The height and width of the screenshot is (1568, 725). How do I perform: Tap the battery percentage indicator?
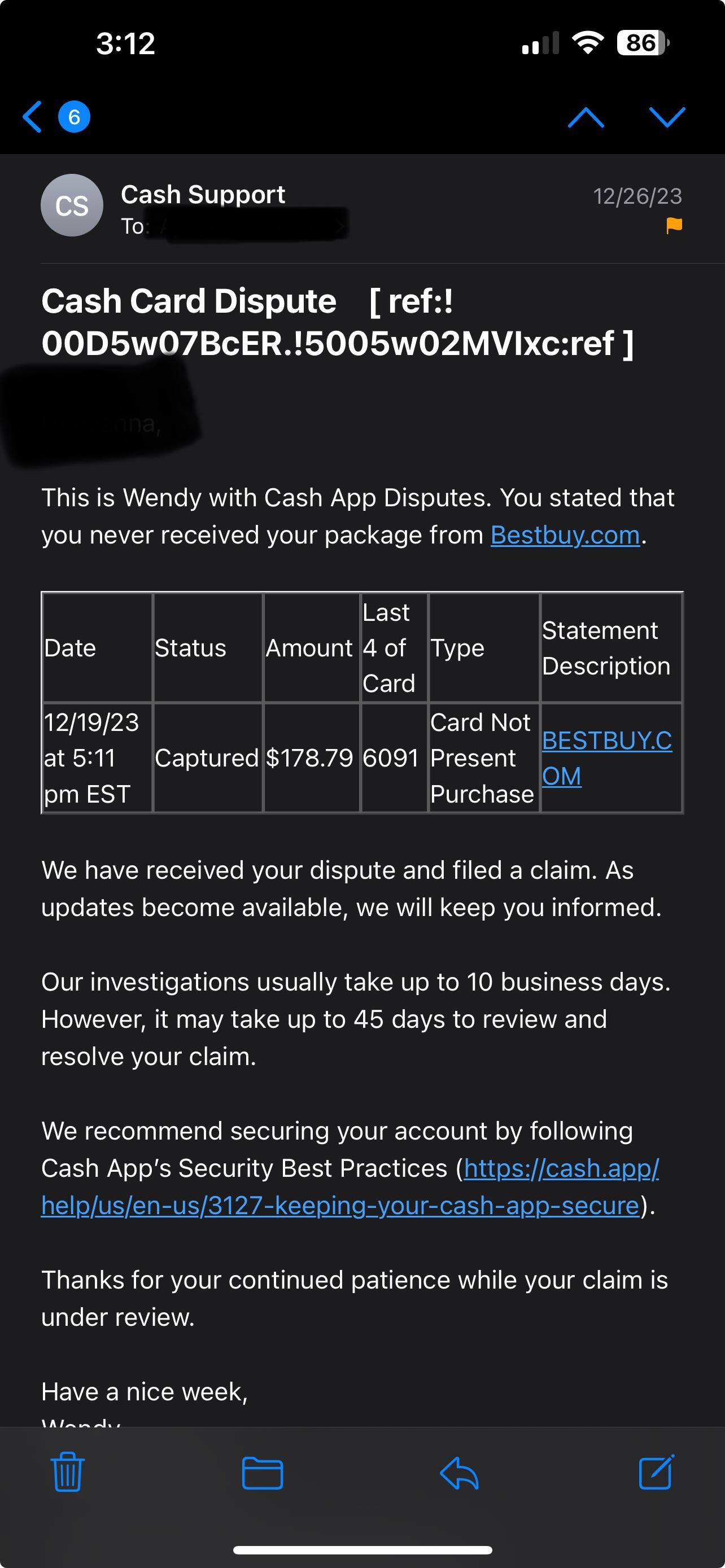(636, 42)
